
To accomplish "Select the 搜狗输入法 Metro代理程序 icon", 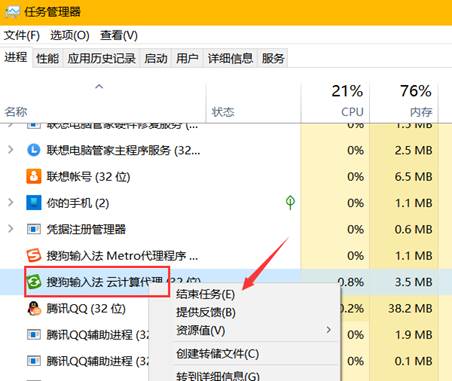I will [34, 256].
